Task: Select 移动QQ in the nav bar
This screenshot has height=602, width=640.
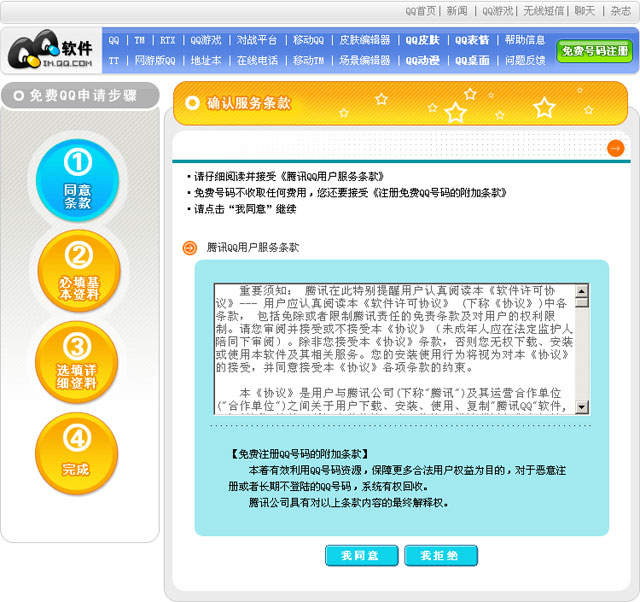Action: [308, 40]
